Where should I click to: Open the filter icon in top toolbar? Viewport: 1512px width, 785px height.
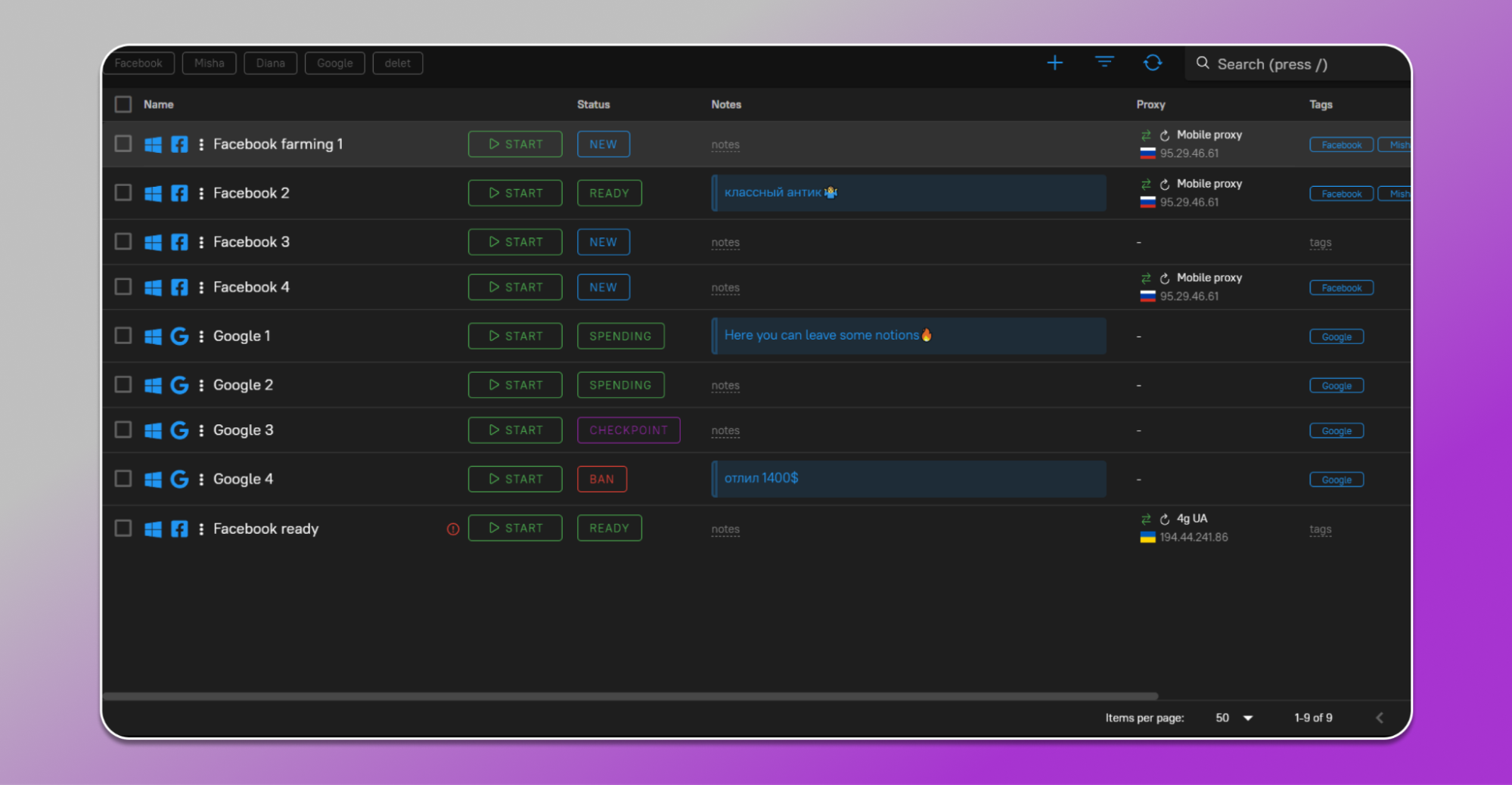(x=1104, y=63)
